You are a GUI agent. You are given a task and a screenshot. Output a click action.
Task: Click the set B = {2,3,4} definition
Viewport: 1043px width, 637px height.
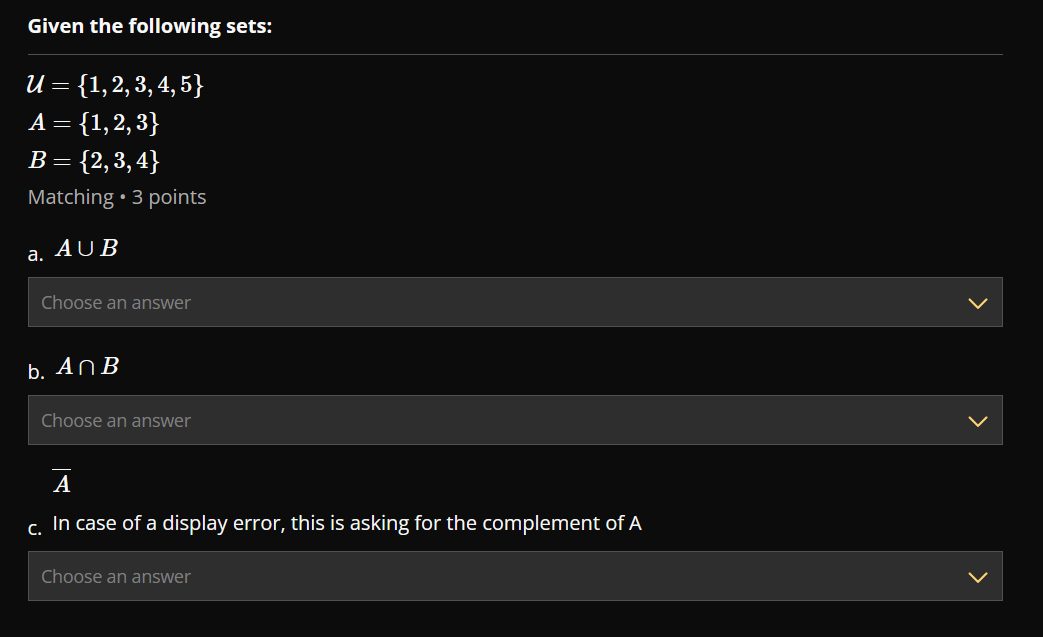(94, 160)
